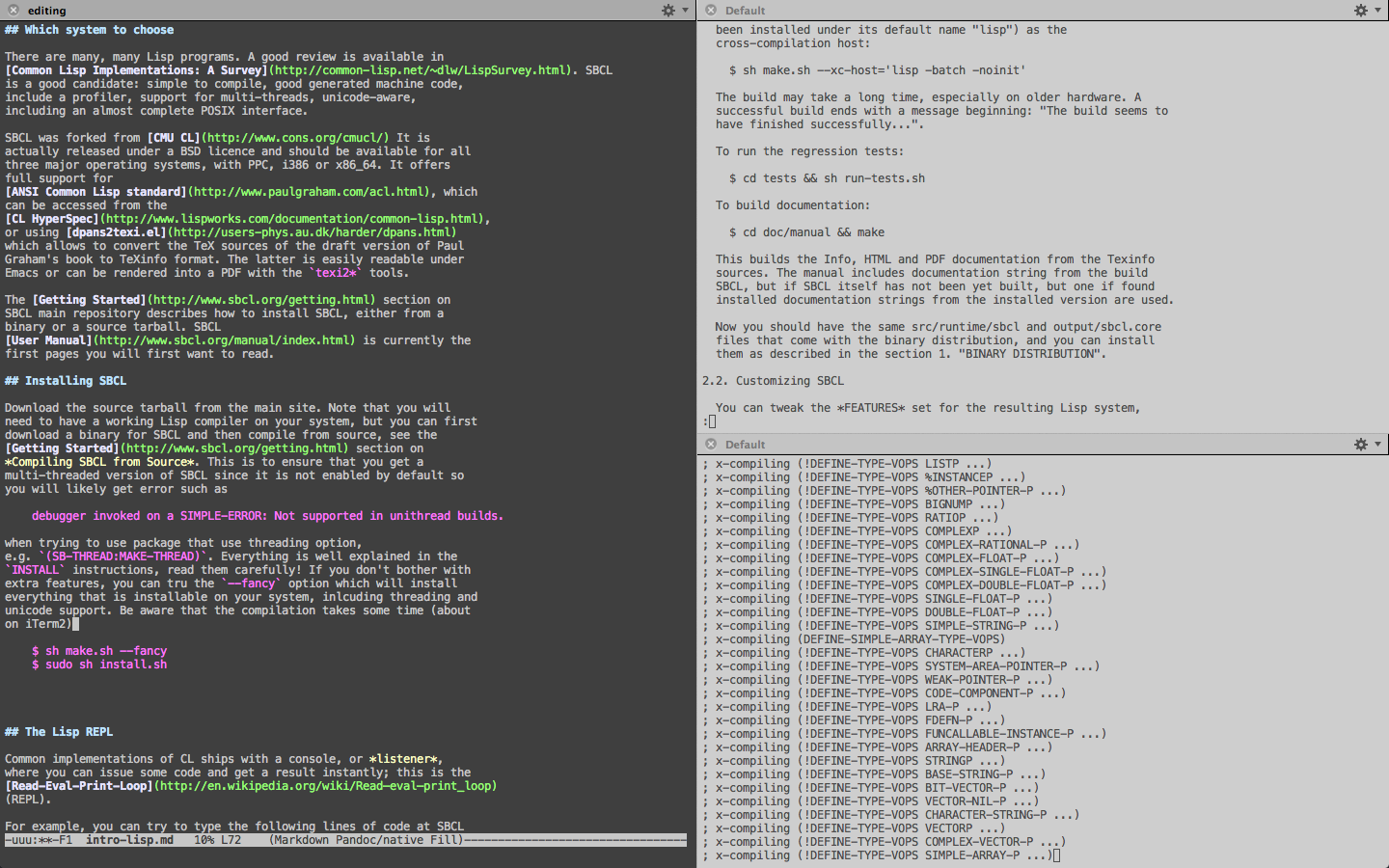Image resolution: width=1389 pixels, height=868 pixels.
Task: Open the CMU CL cons.org link
Action: 295,138
